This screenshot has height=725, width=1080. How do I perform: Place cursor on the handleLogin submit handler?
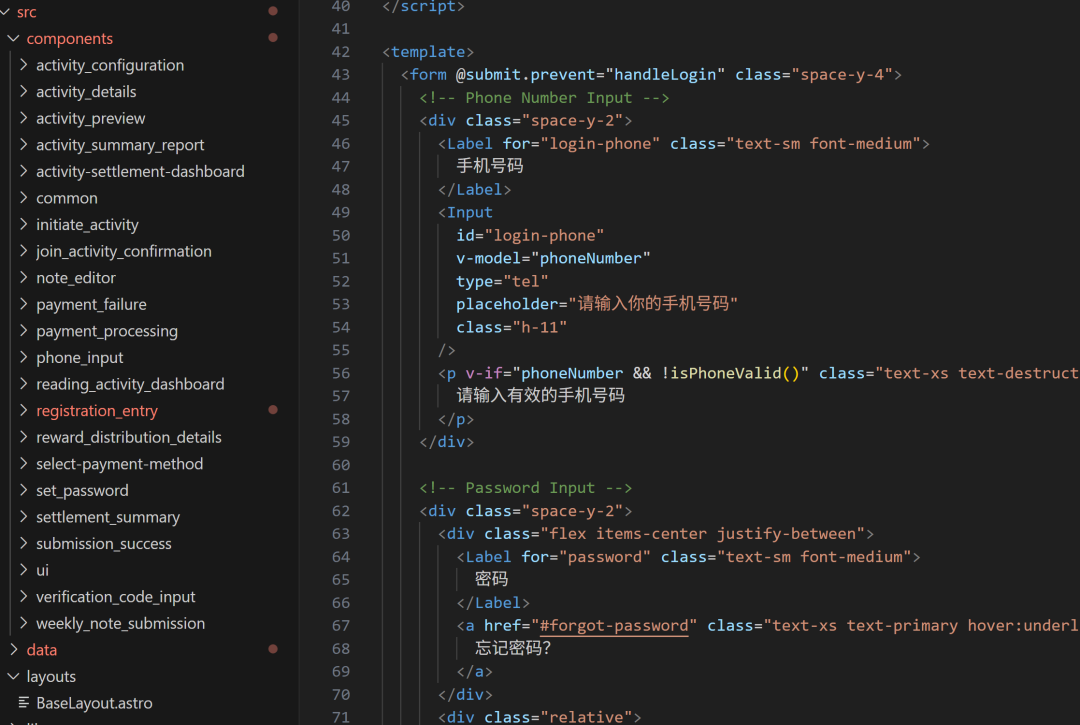[665, 75]
